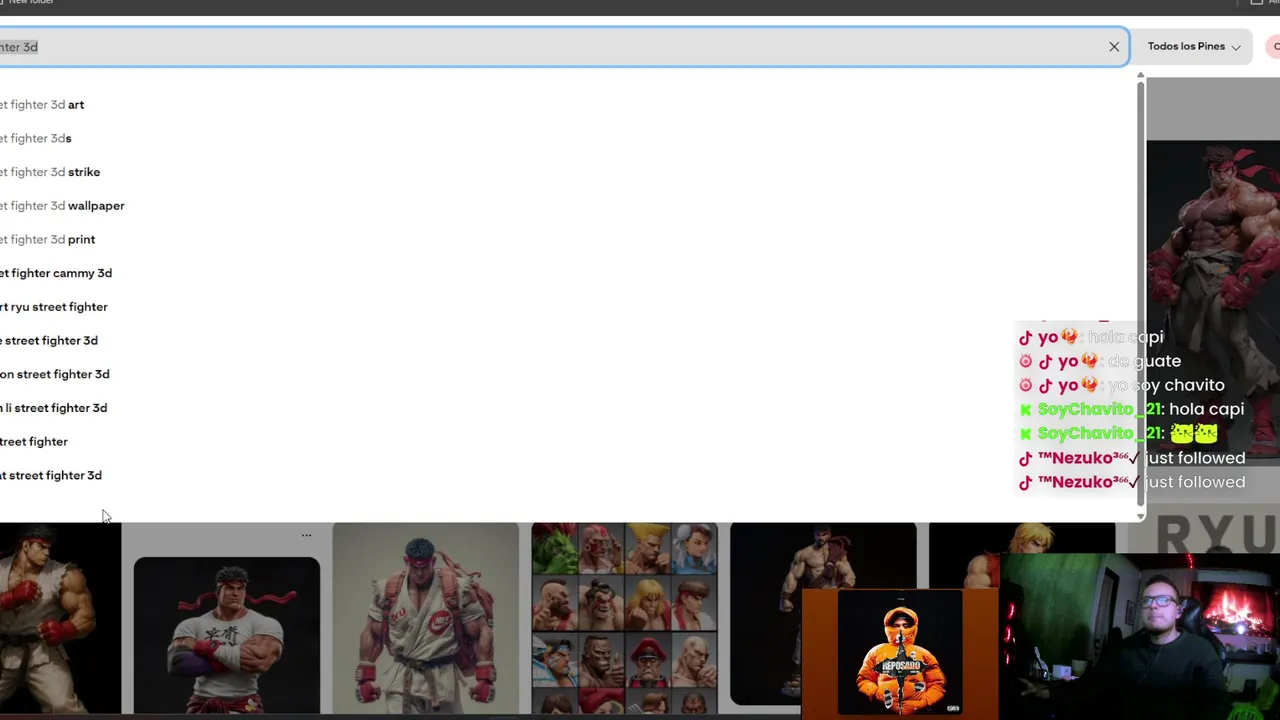Screen dimensions: 1280x720
Task: Open the Ryu white gi figure pin
Action: (425, 618)
